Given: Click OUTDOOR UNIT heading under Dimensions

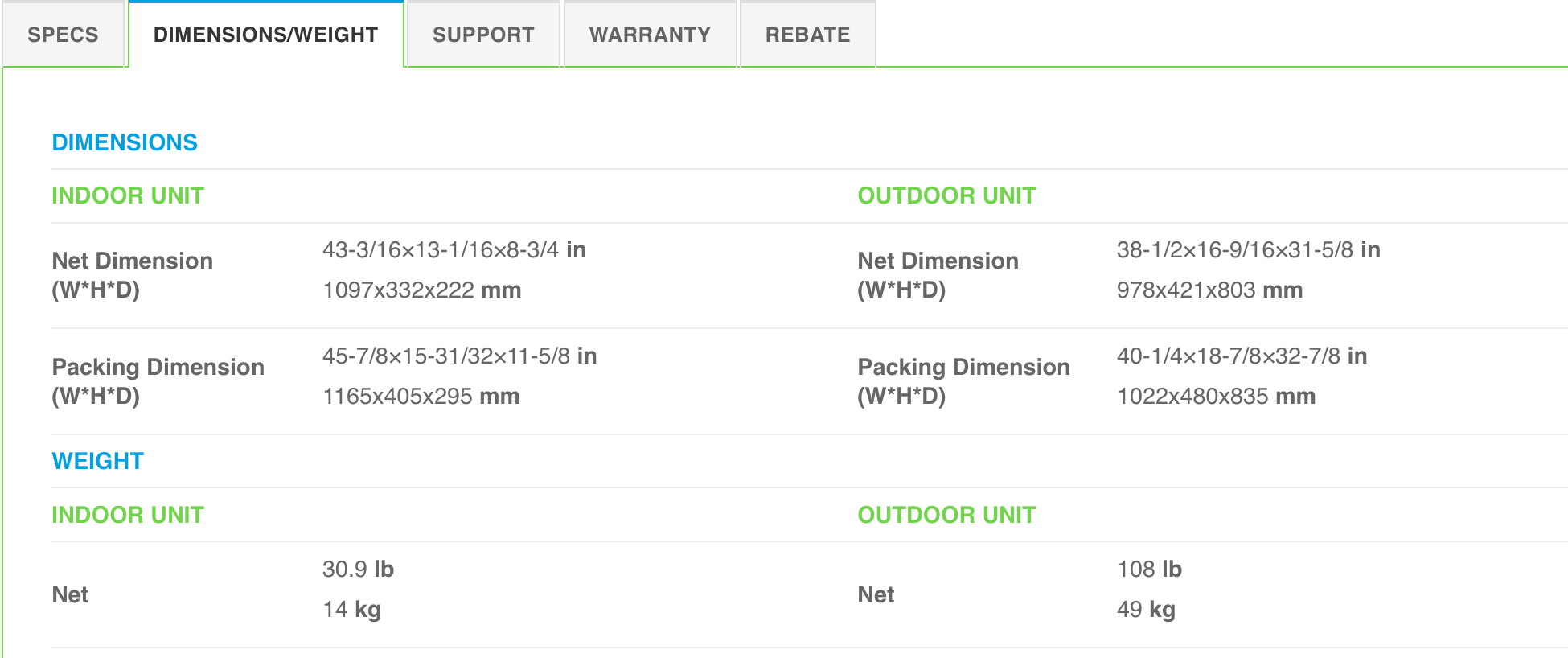Looking at the screenshot, I should click(946, 195).
